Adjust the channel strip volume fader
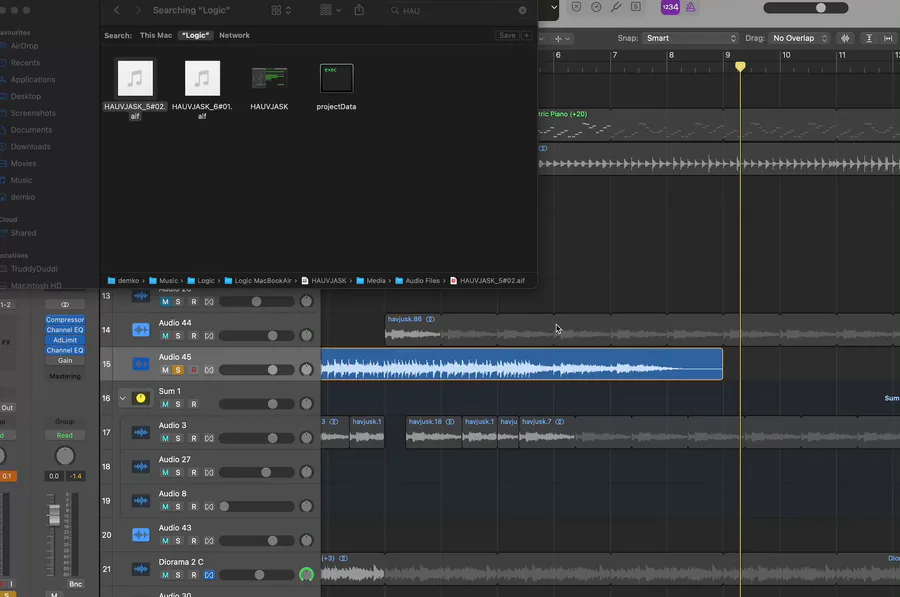 [54, 515]
